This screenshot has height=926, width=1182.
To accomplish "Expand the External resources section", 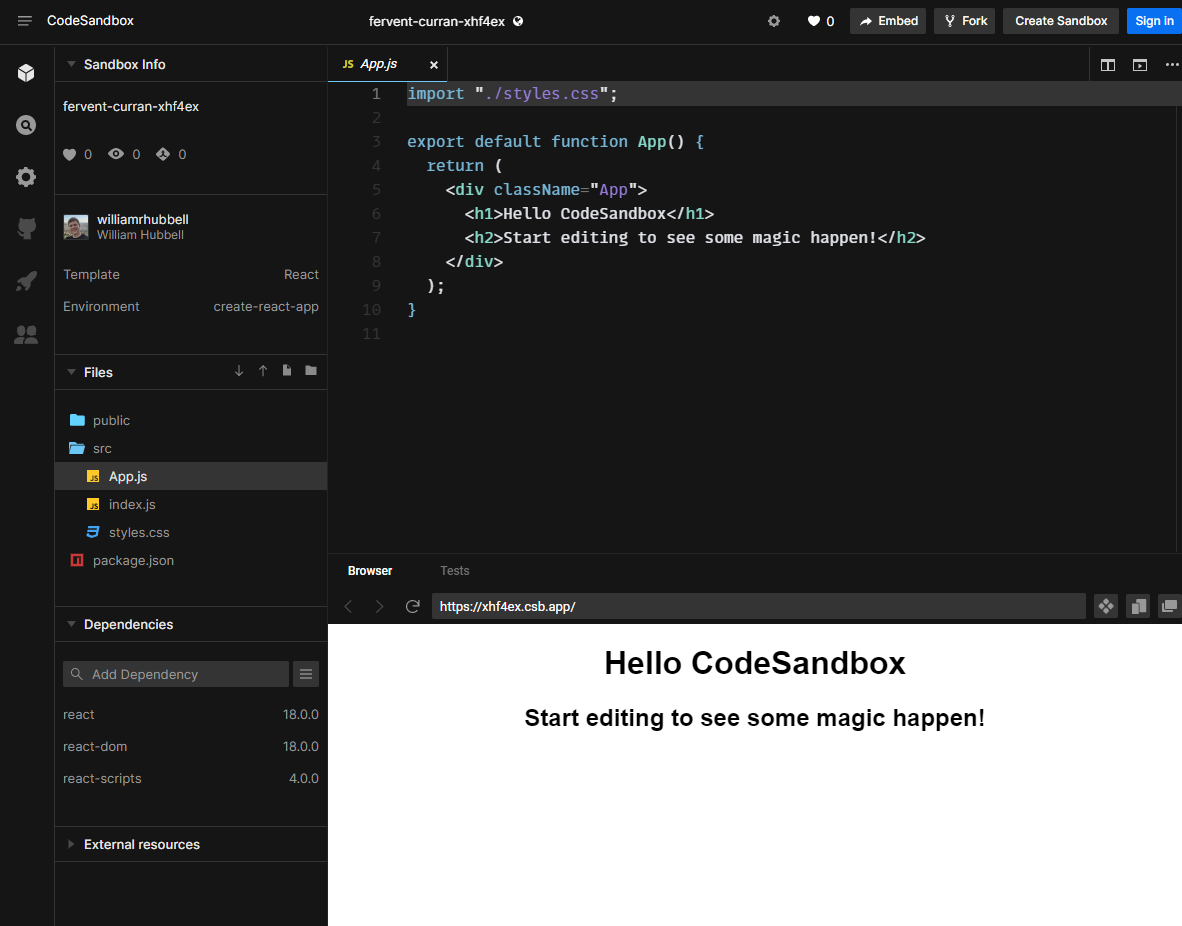I will [72, 845].
